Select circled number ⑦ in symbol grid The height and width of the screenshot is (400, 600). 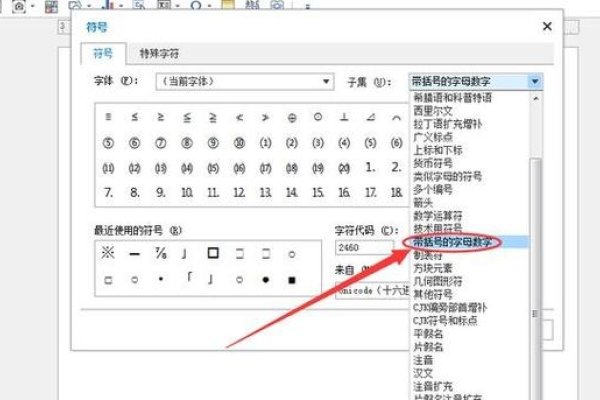coord(161,143)
